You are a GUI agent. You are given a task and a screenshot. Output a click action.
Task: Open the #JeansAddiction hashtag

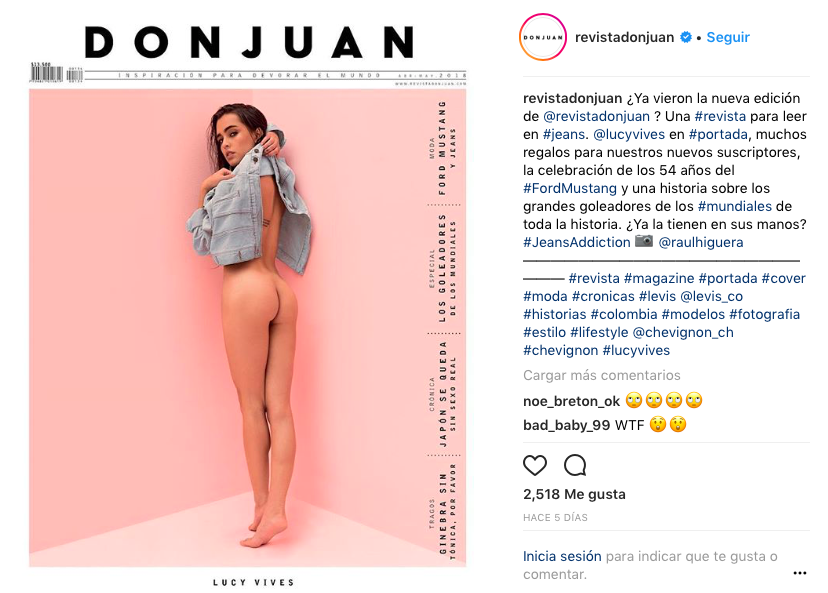pos(577,242)
